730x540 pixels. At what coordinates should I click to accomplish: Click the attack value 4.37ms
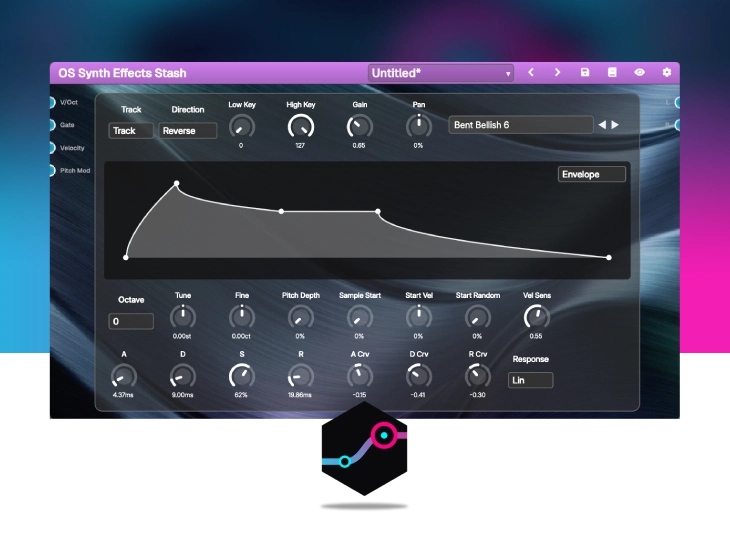pos(123,395)
